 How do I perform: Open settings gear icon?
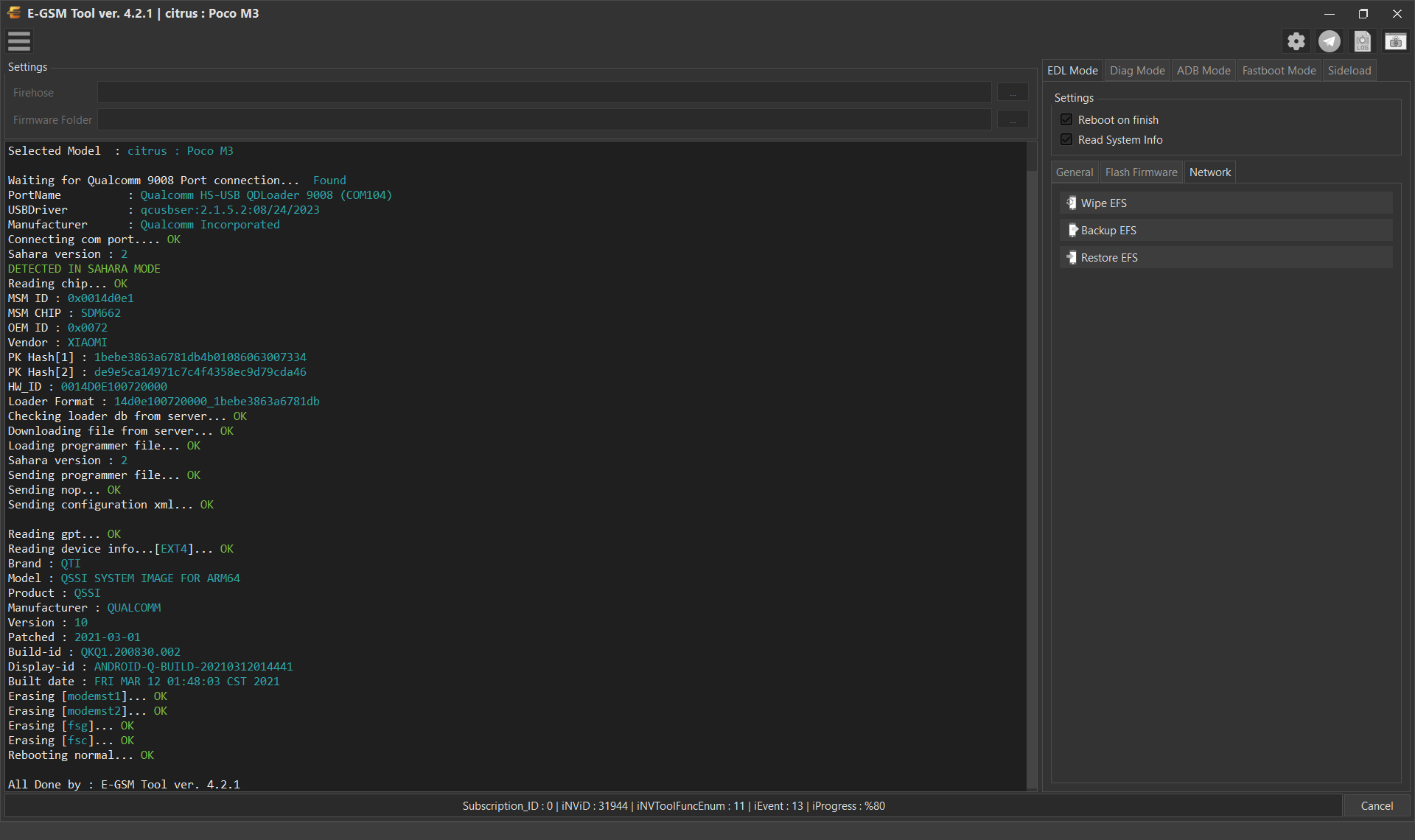(x=1296, y=41)
